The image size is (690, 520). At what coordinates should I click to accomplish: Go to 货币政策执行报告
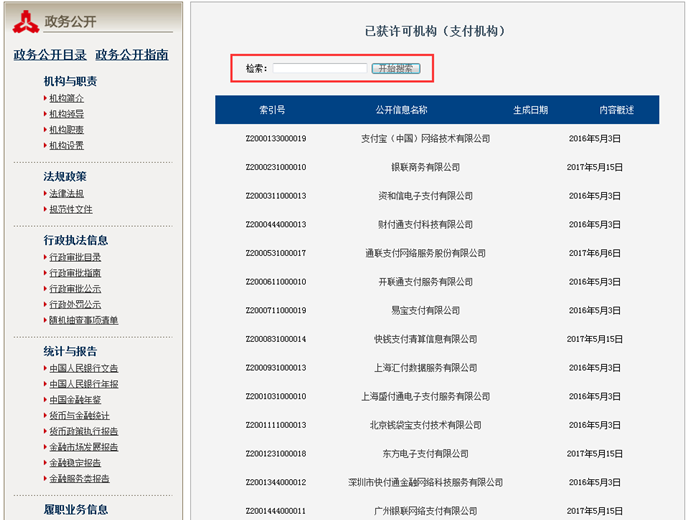[84, 431]
